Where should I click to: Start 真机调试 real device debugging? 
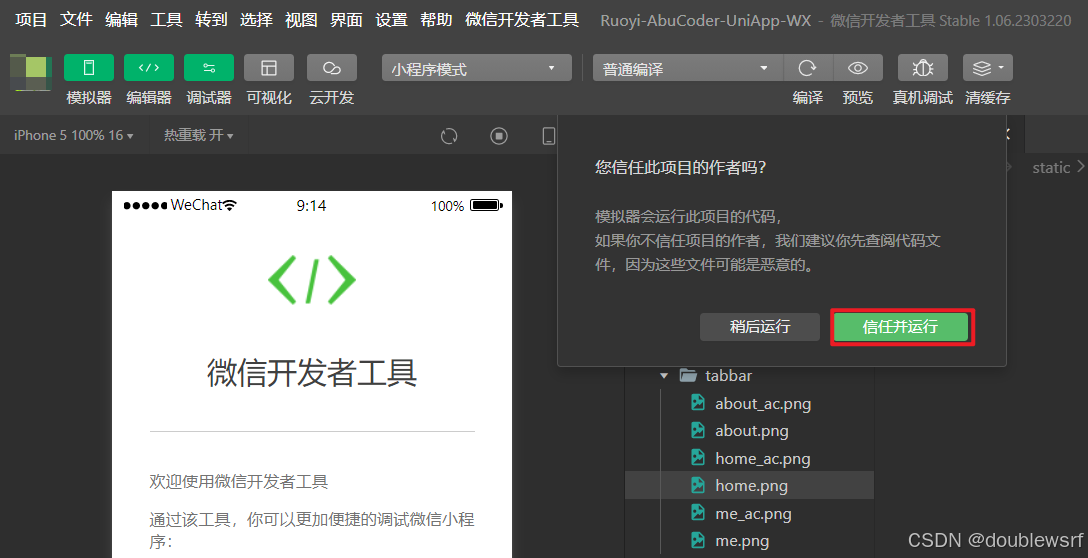tap(922, 68)
